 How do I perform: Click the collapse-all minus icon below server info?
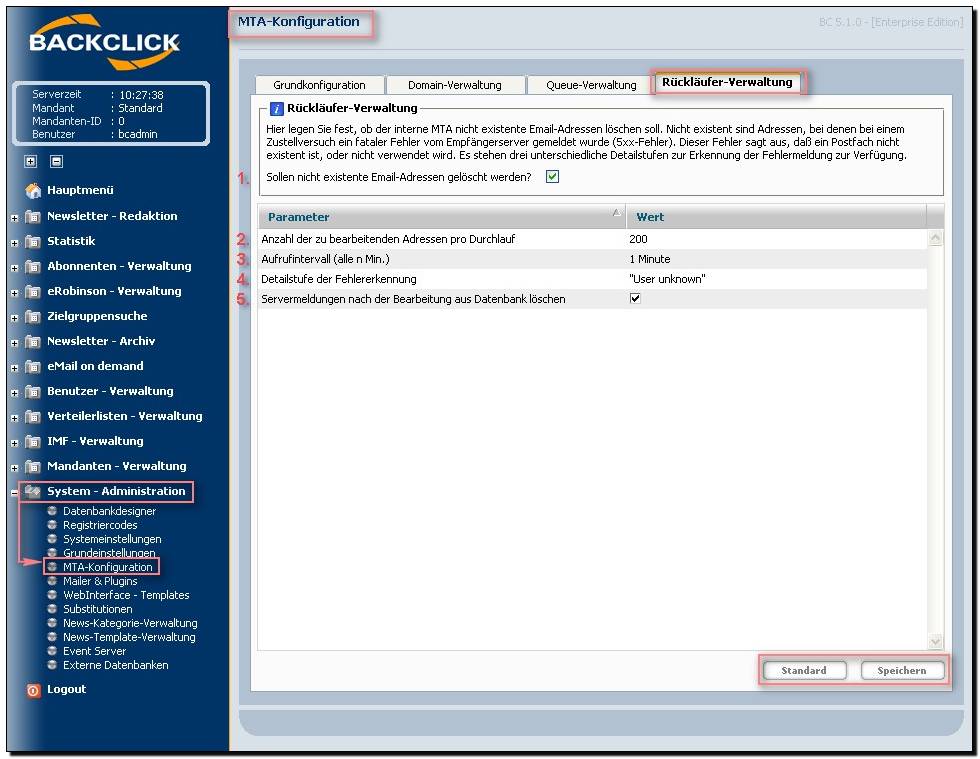point(56,161)
